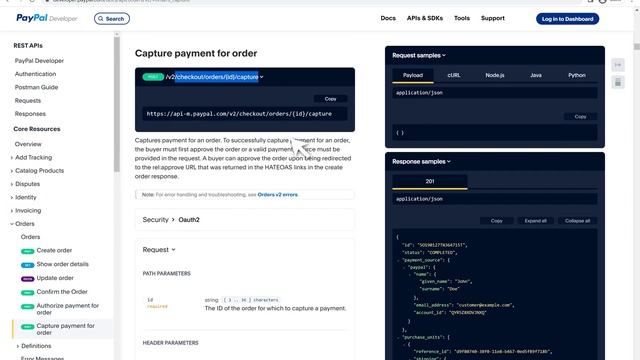This screenshot has height=360, width=640.
Task: Switch to the Python tab
Action: coord(577,76)
